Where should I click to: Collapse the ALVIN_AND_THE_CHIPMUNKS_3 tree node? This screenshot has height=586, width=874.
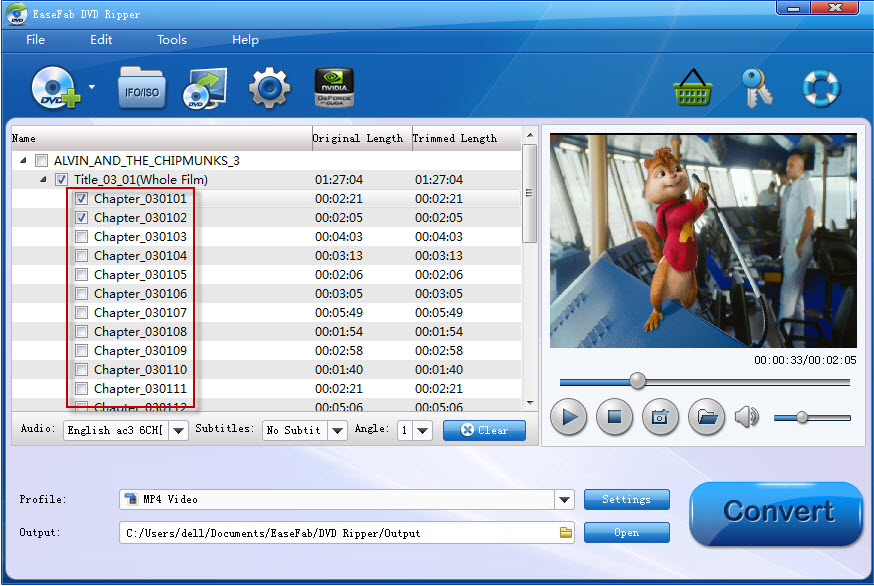coord(23,161)
